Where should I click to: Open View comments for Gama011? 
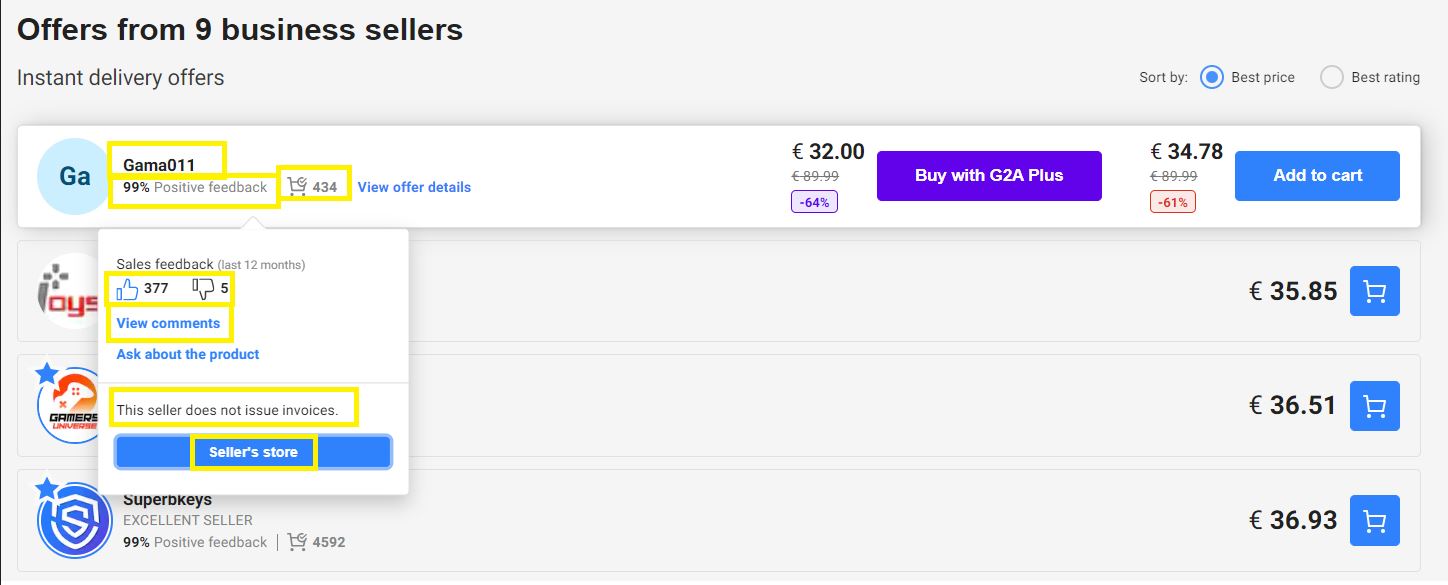[169, 323]
